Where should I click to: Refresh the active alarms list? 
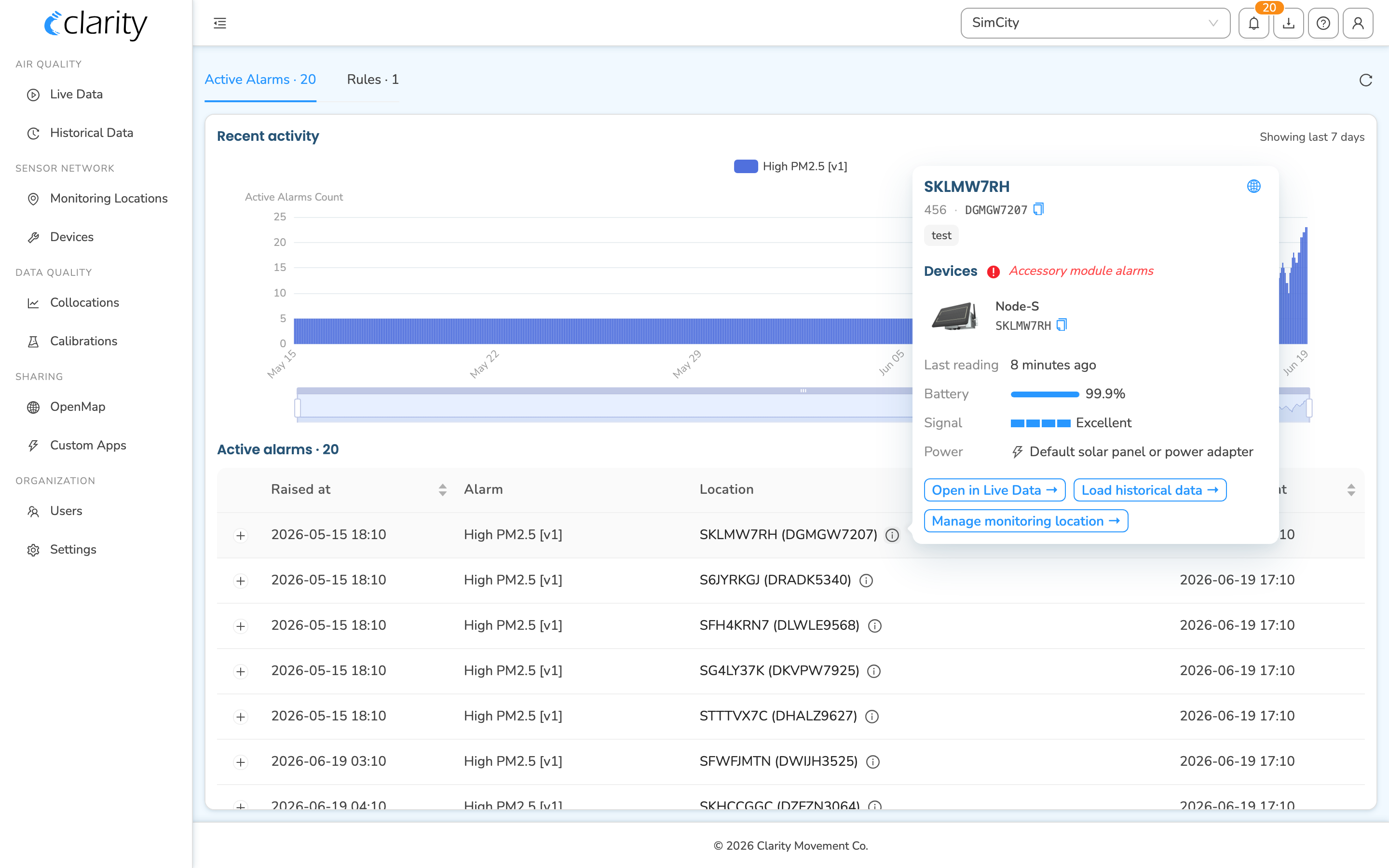(x=1366, y=80)
